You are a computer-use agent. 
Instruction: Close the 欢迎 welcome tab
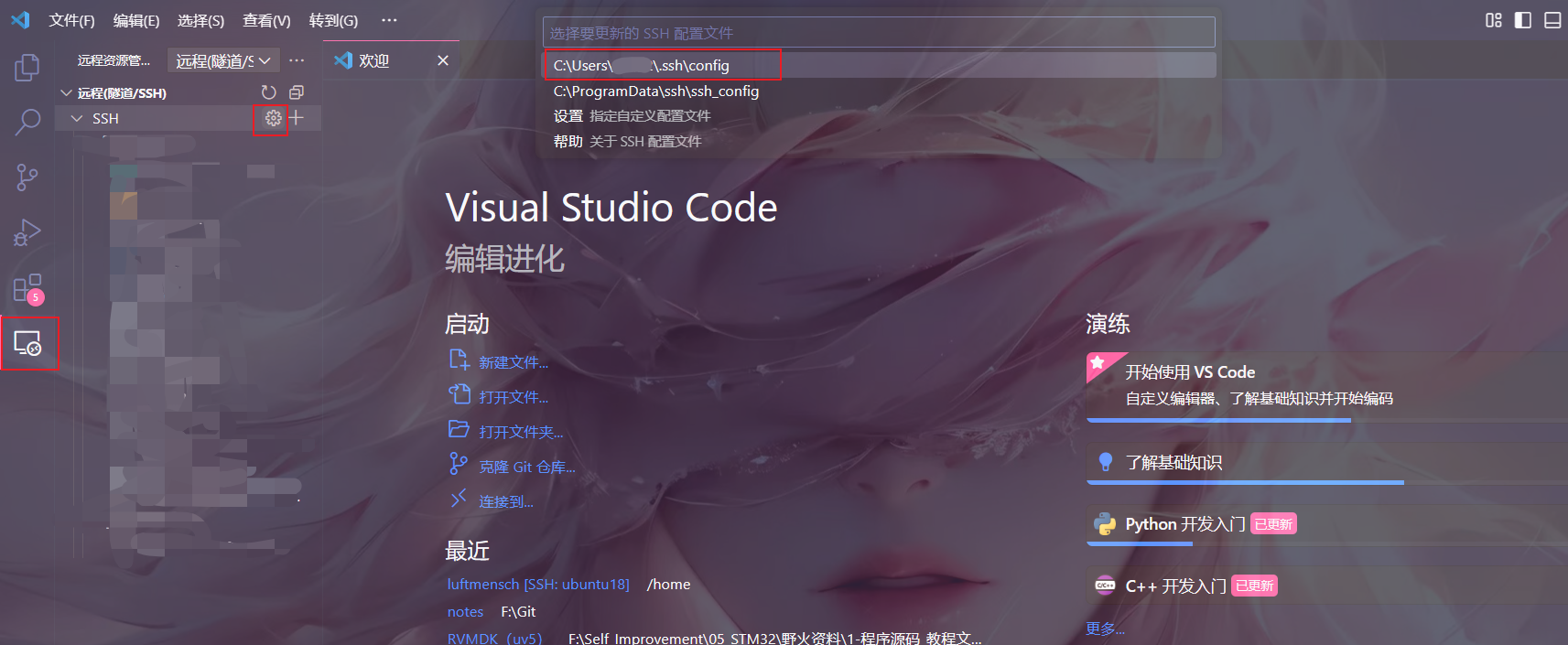coord(443,60)
